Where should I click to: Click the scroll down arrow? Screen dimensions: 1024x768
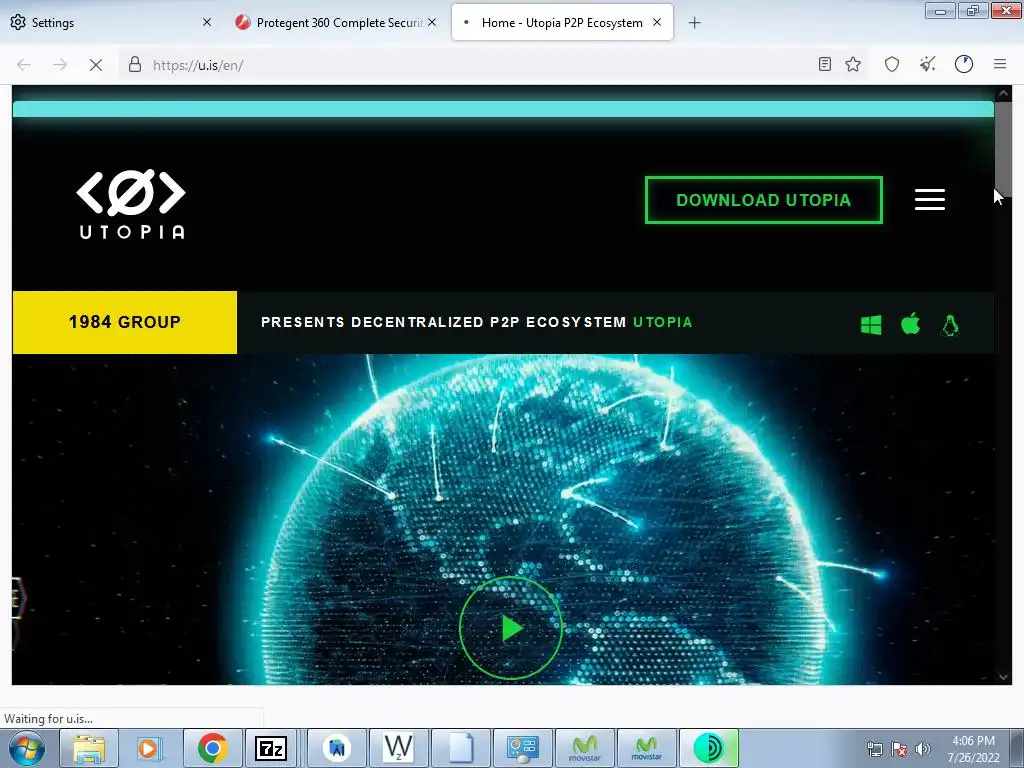click(1004, 677)
